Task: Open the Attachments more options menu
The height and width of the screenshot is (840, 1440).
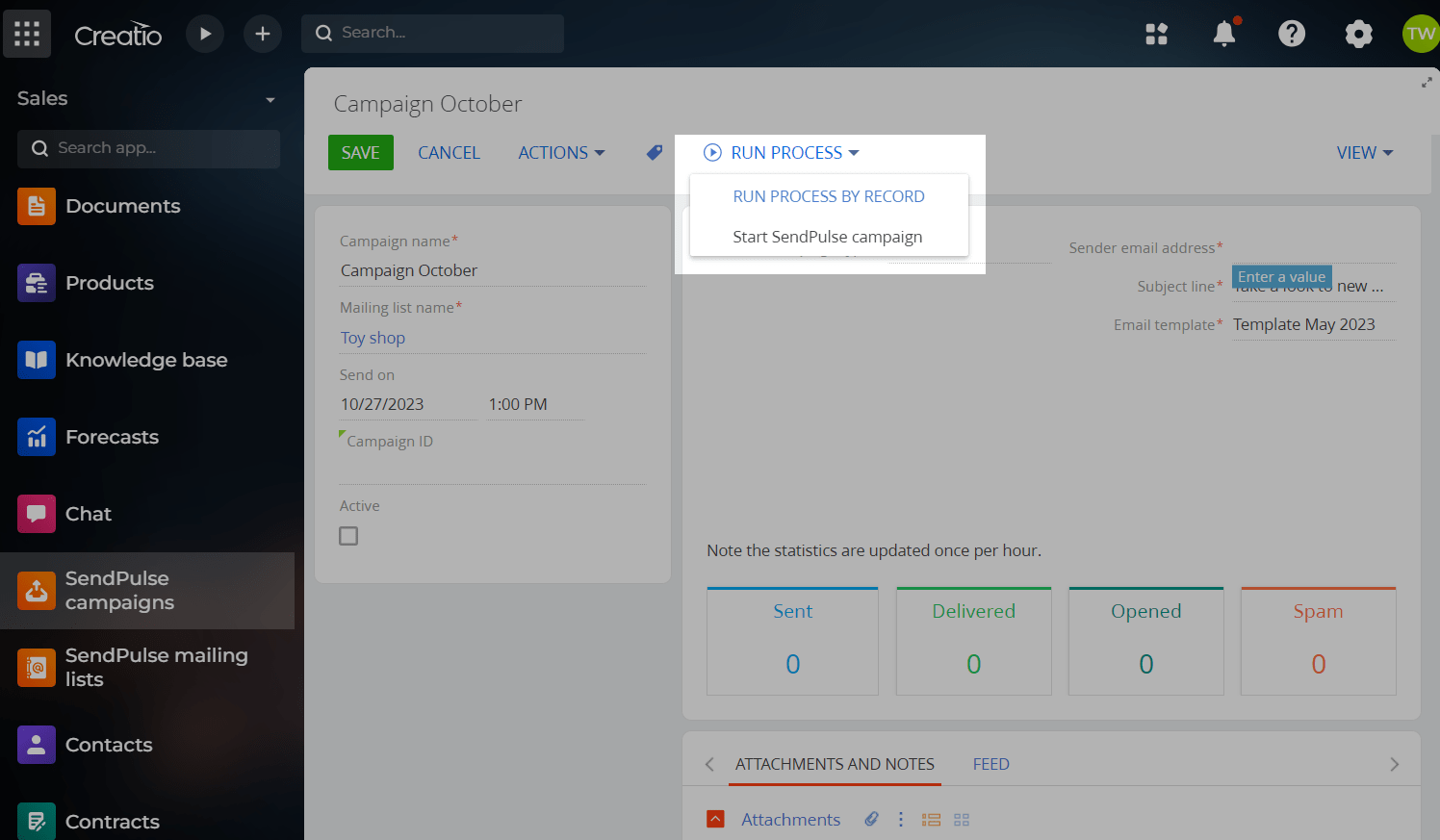Action: click(x=901, y=819)
